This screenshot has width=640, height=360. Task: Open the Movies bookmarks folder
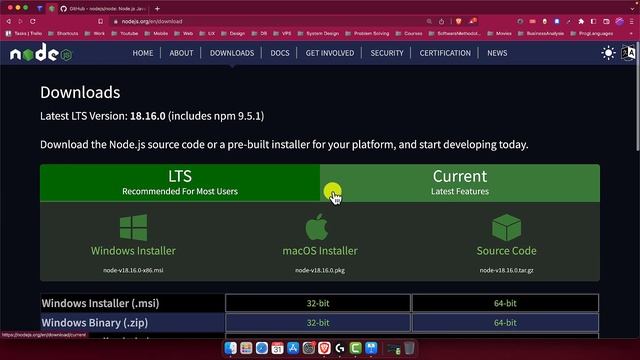(x=500, y=33)
